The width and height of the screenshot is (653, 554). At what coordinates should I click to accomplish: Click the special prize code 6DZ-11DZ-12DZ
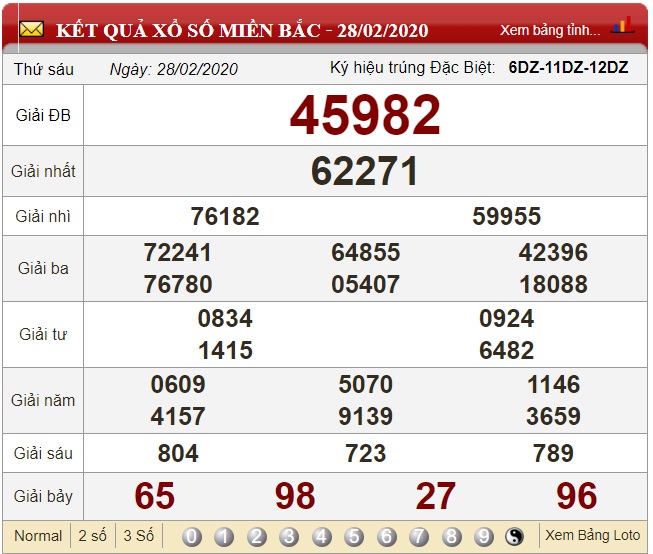pos(568,68)
